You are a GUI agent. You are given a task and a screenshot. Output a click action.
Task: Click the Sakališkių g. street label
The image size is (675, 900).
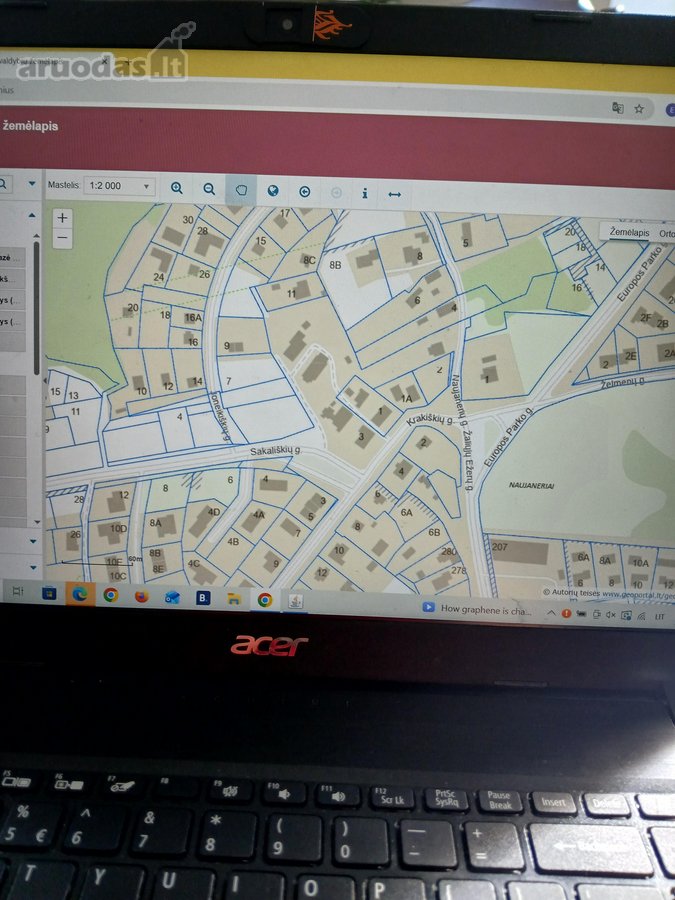pos(275,452)
